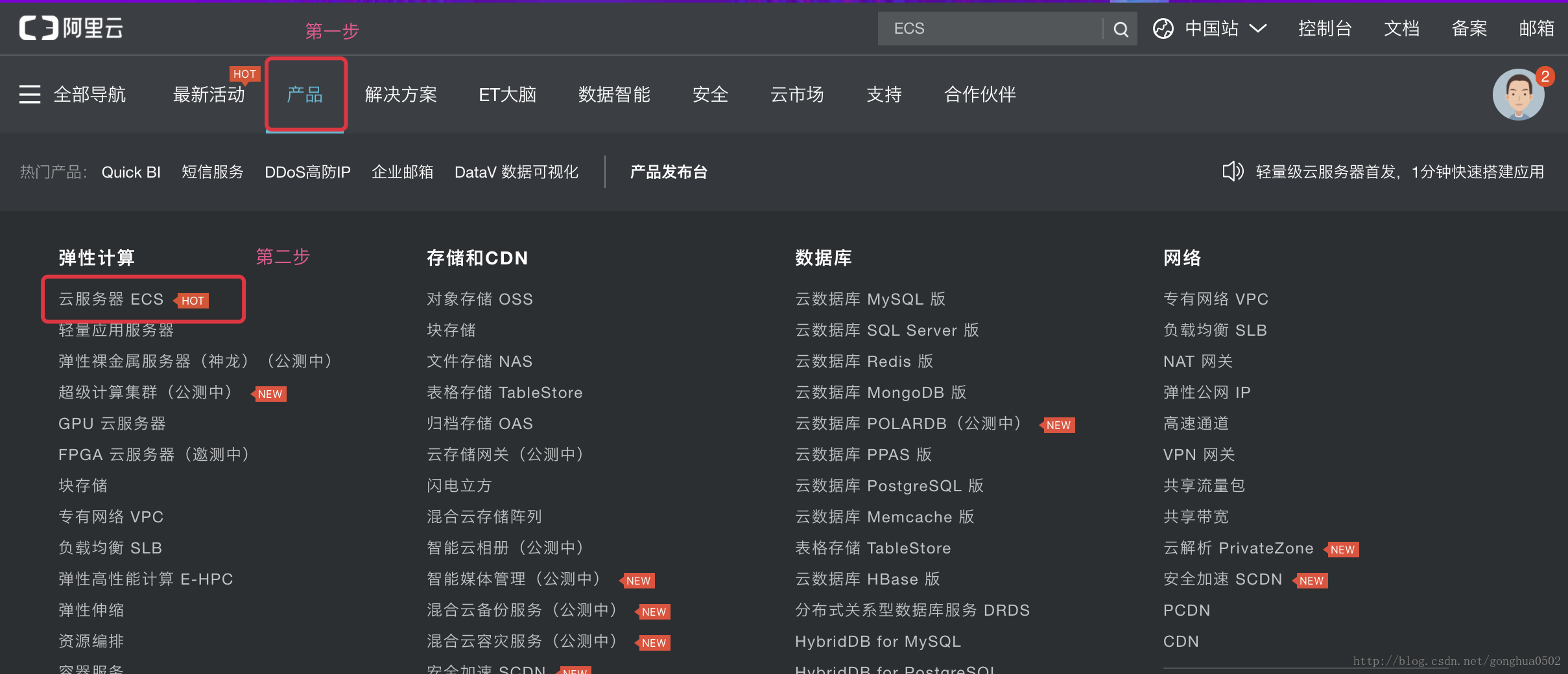The height and width of the screenshot is (674, 1568).
Task: Open the 短信服务 hot product
Action: click(x=213, y=172)
